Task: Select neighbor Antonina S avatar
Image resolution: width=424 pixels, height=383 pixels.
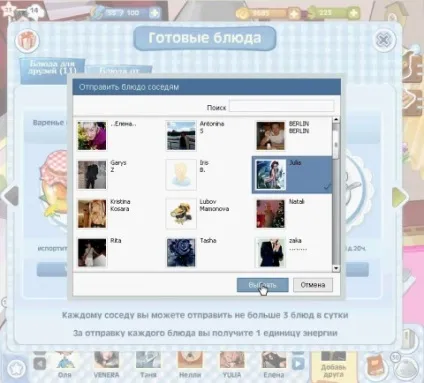Action: coord(181,136)
